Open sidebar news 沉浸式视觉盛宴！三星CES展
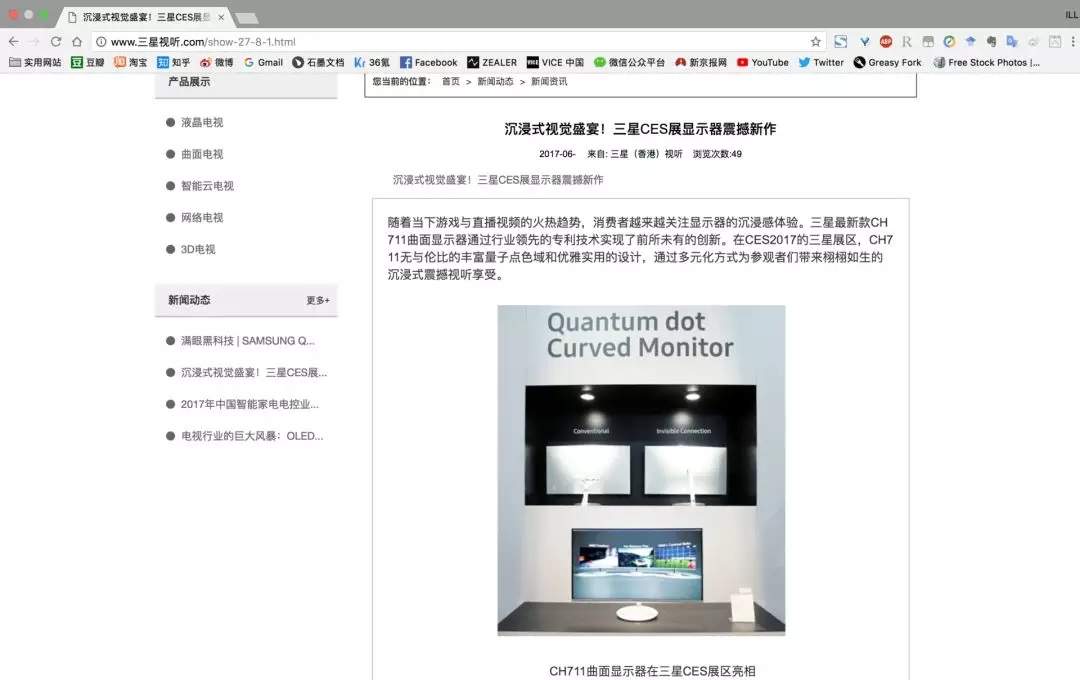 coord(253,373)
